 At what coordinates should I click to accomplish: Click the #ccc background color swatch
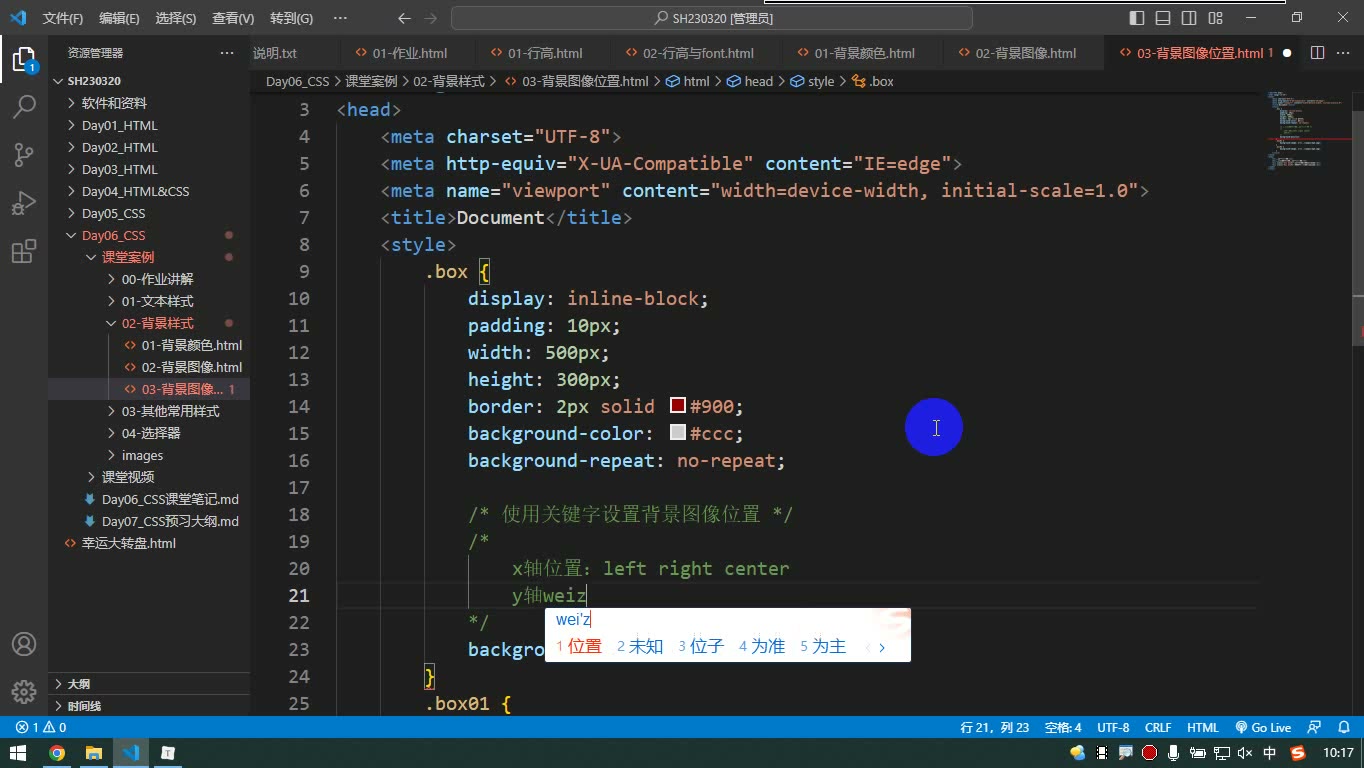click(x=678, y=433)
